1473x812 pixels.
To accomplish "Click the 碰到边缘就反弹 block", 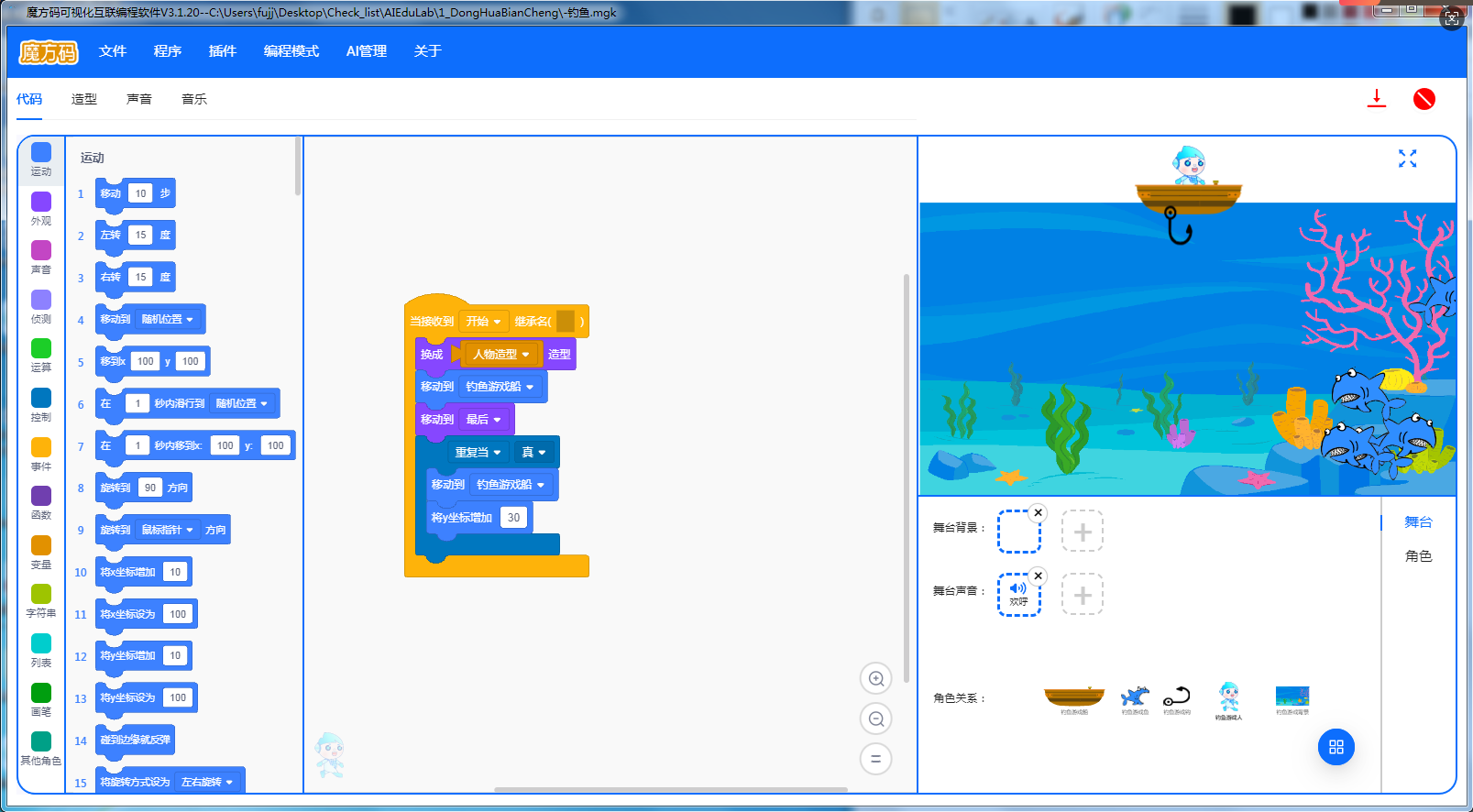I will pos(136,740).
